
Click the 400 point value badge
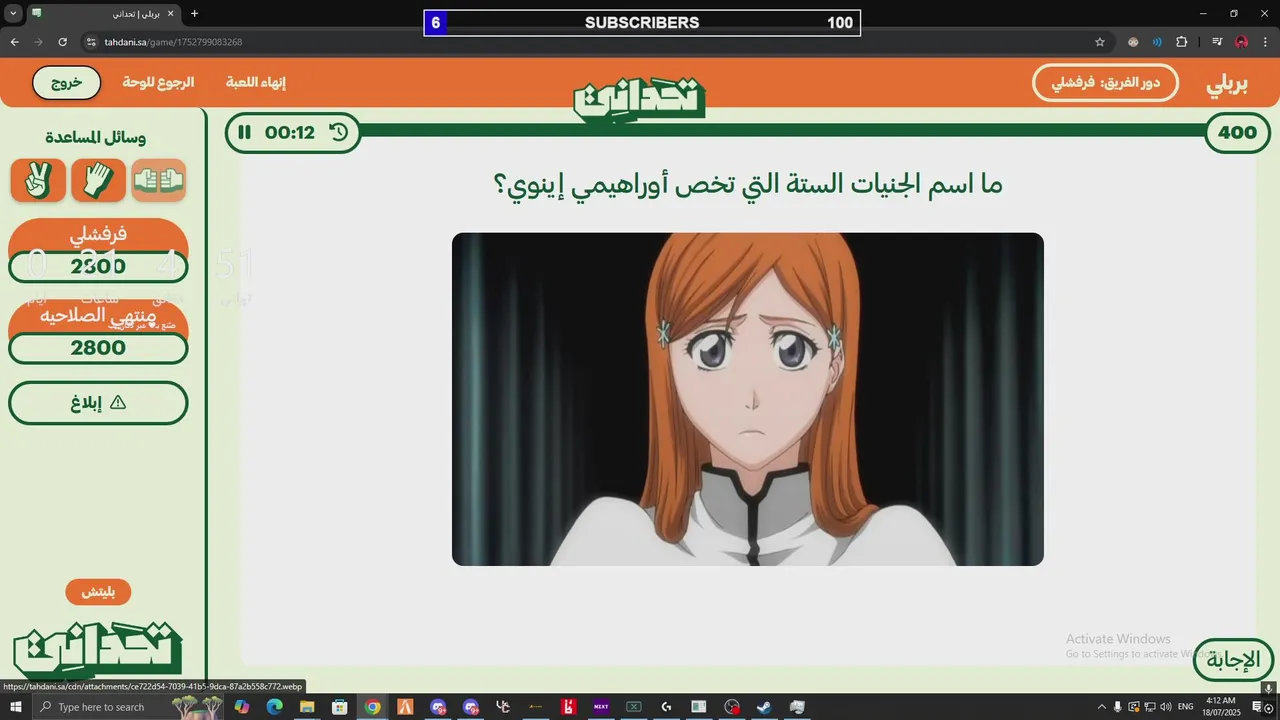1237,133
